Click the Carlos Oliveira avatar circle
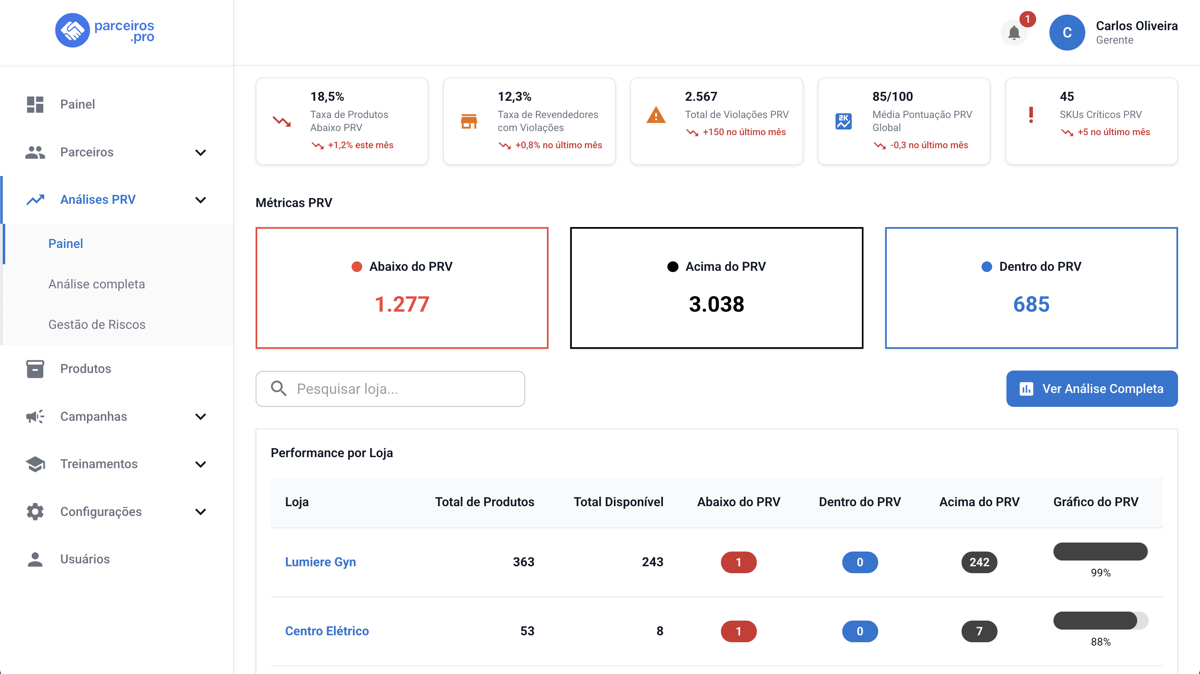Image resolution: width=1200 pixels, height=674 pixels. tap(1067, 33)
